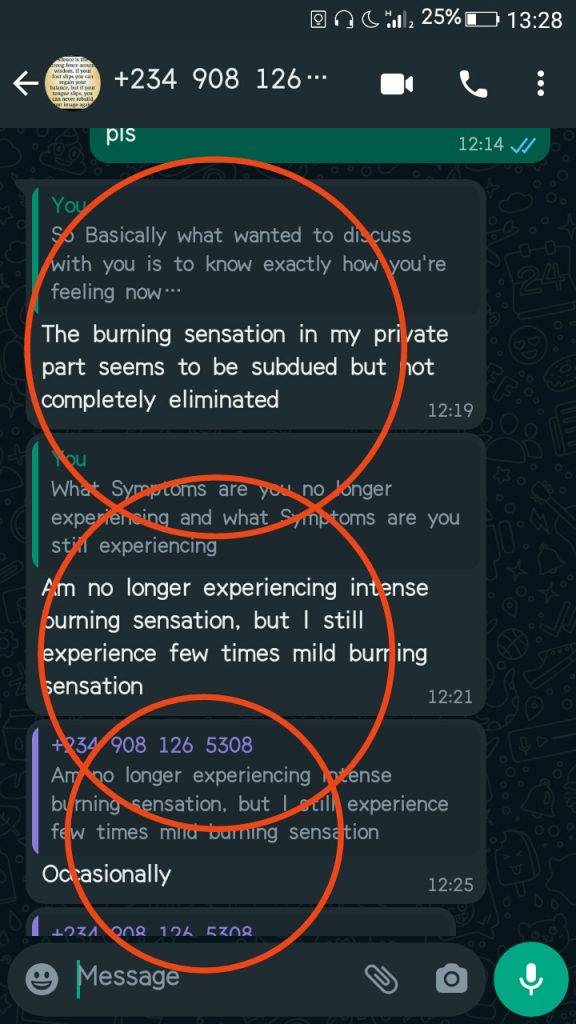The image size is (576, 1024).
Task: Open the camera from message bar
Action: pos(451,978)
